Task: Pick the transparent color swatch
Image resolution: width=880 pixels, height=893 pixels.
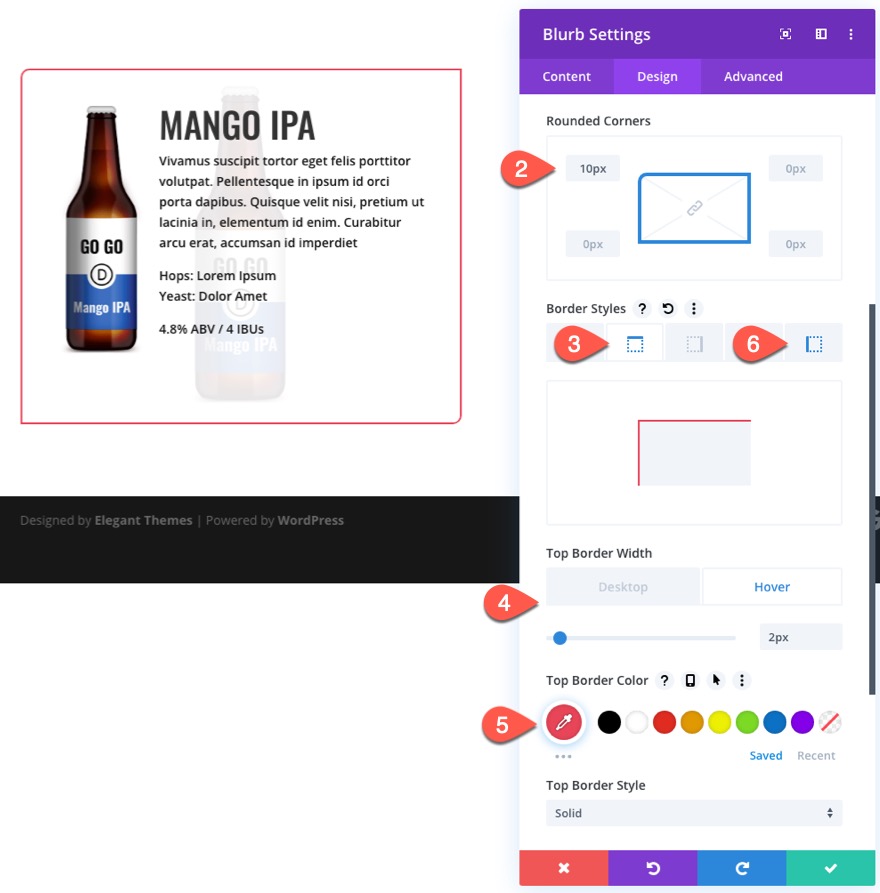Action: (830, 722)
